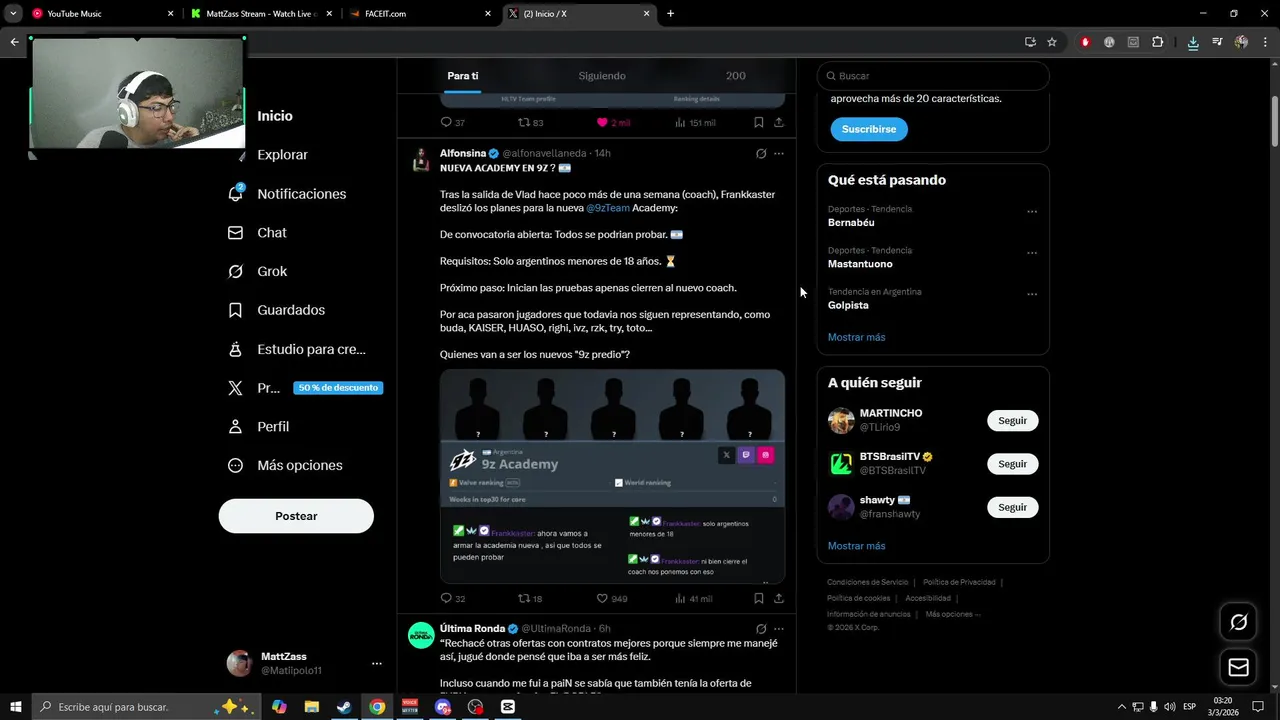The width and height of the screenshot is (1280, 720).
Task: Click the page vertical scrollbar
Action: click(x=1274, y=122)
